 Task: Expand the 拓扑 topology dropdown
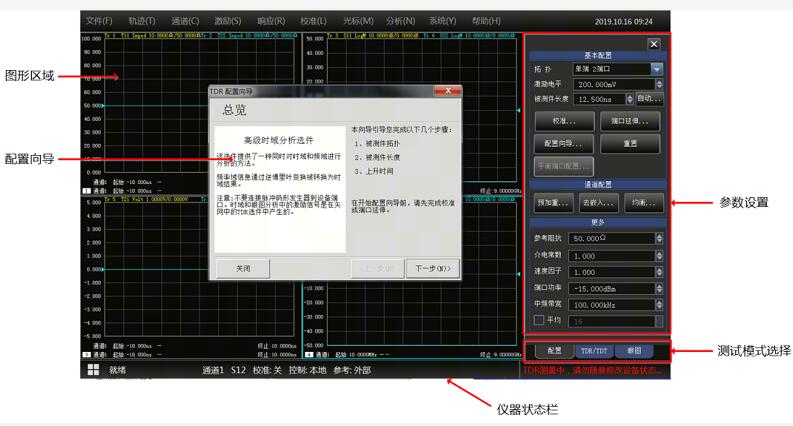(x=656, y=69)
